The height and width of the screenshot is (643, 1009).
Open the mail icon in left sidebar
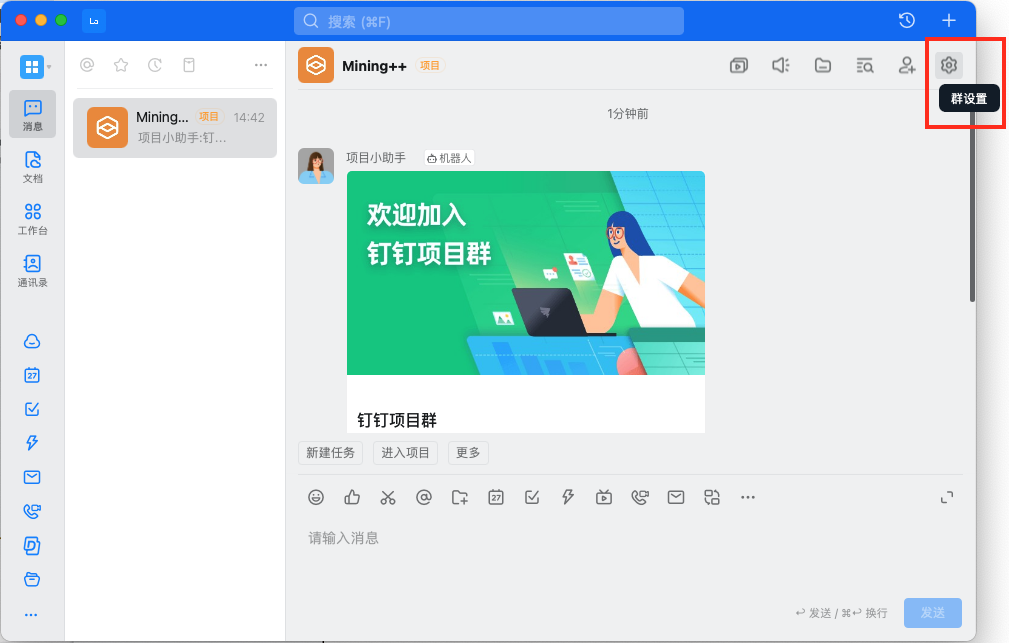32,477
